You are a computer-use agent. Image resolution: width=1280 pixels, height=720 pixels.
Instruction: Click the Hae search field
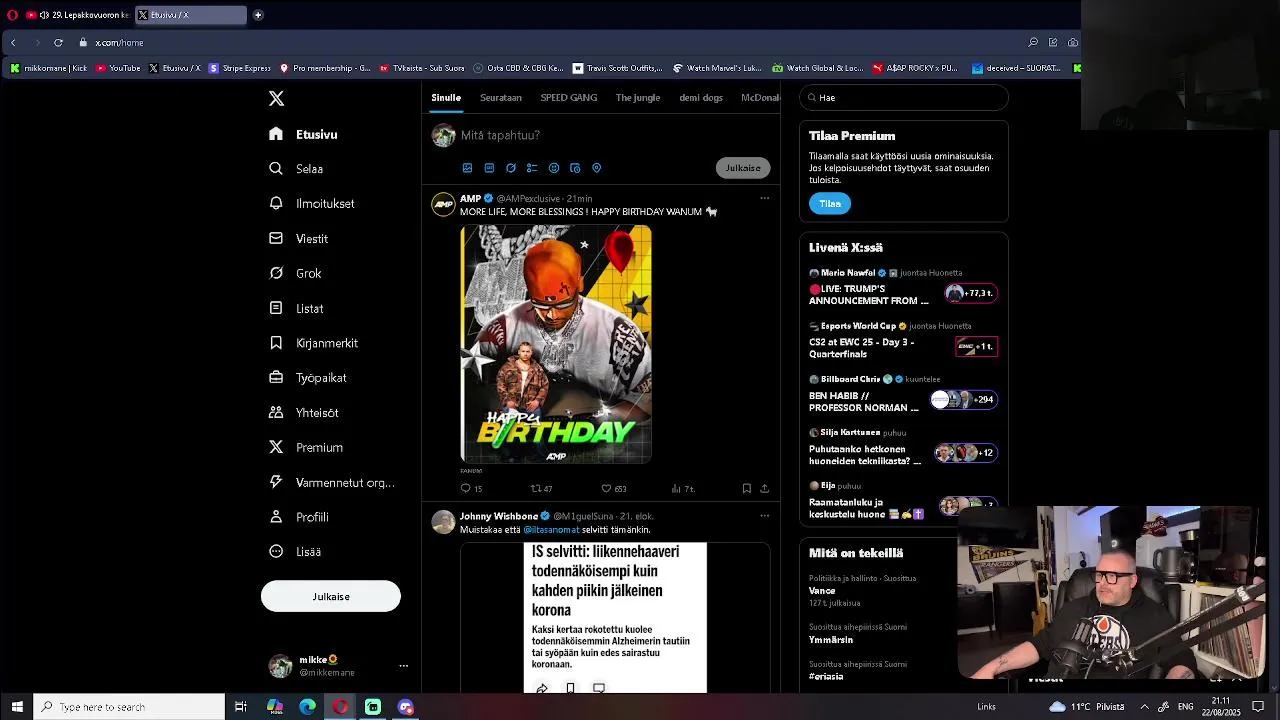pyautogui.click(x=904, y=97)
